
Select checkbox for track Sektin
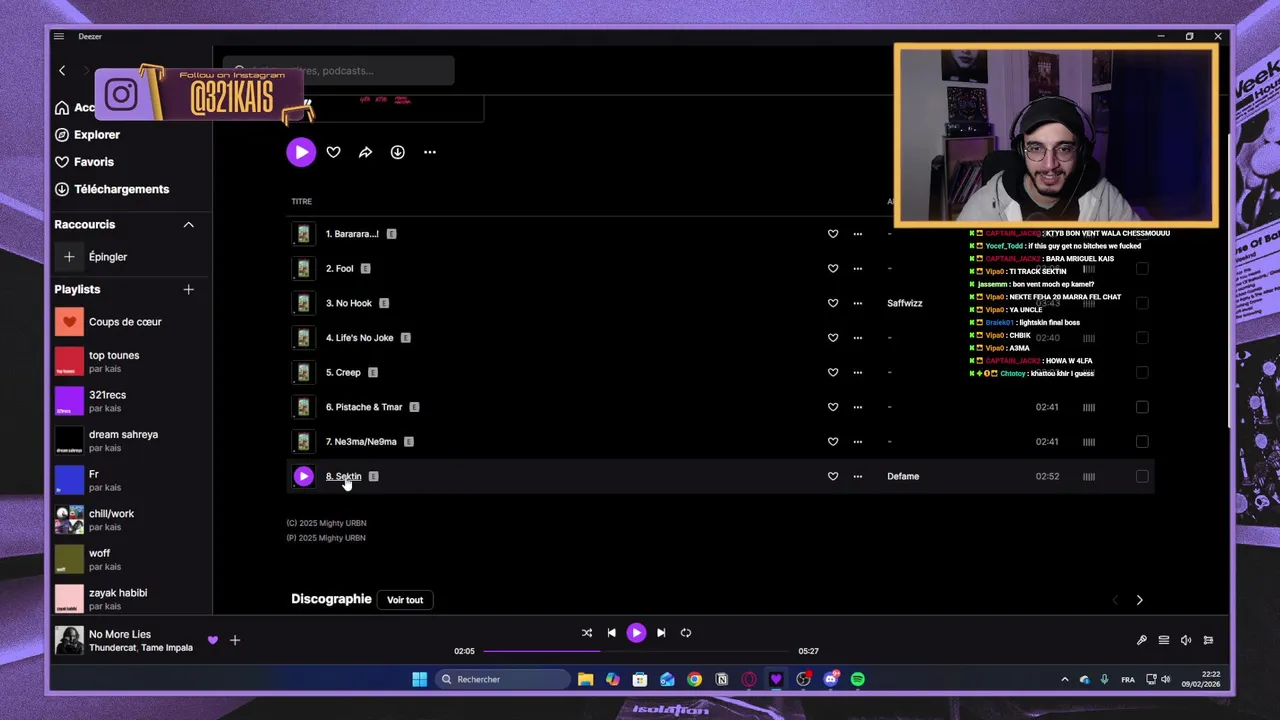click(x=1142, y=476)
